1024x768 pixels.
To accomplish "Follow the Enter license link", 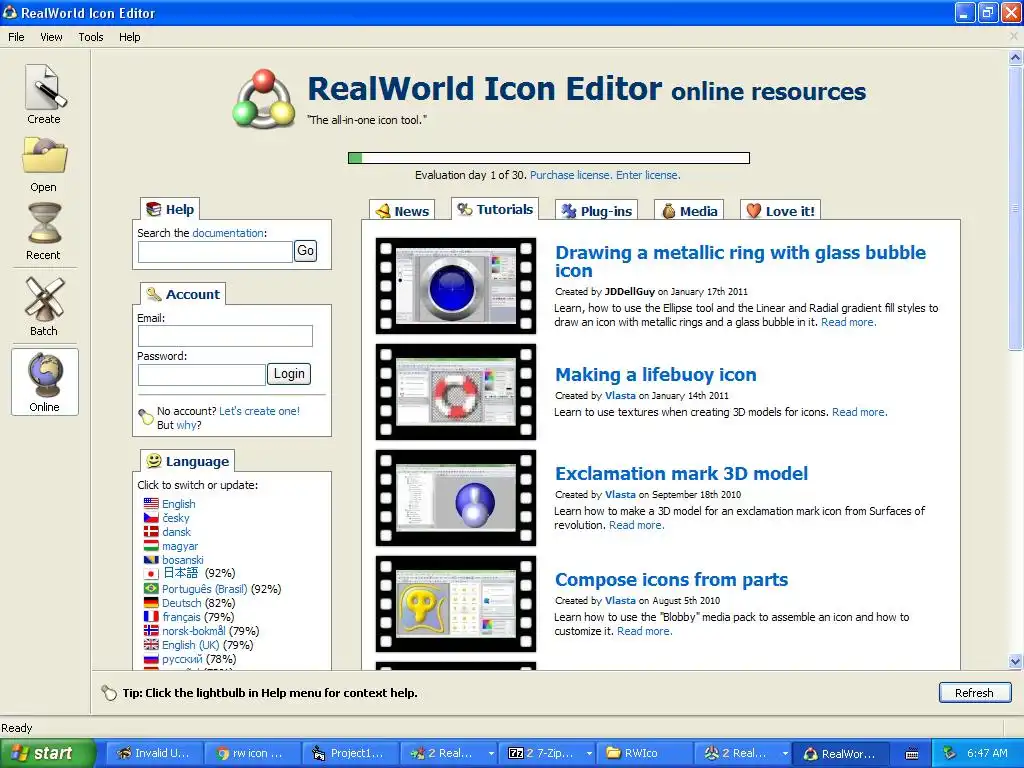I will (648, 175).
